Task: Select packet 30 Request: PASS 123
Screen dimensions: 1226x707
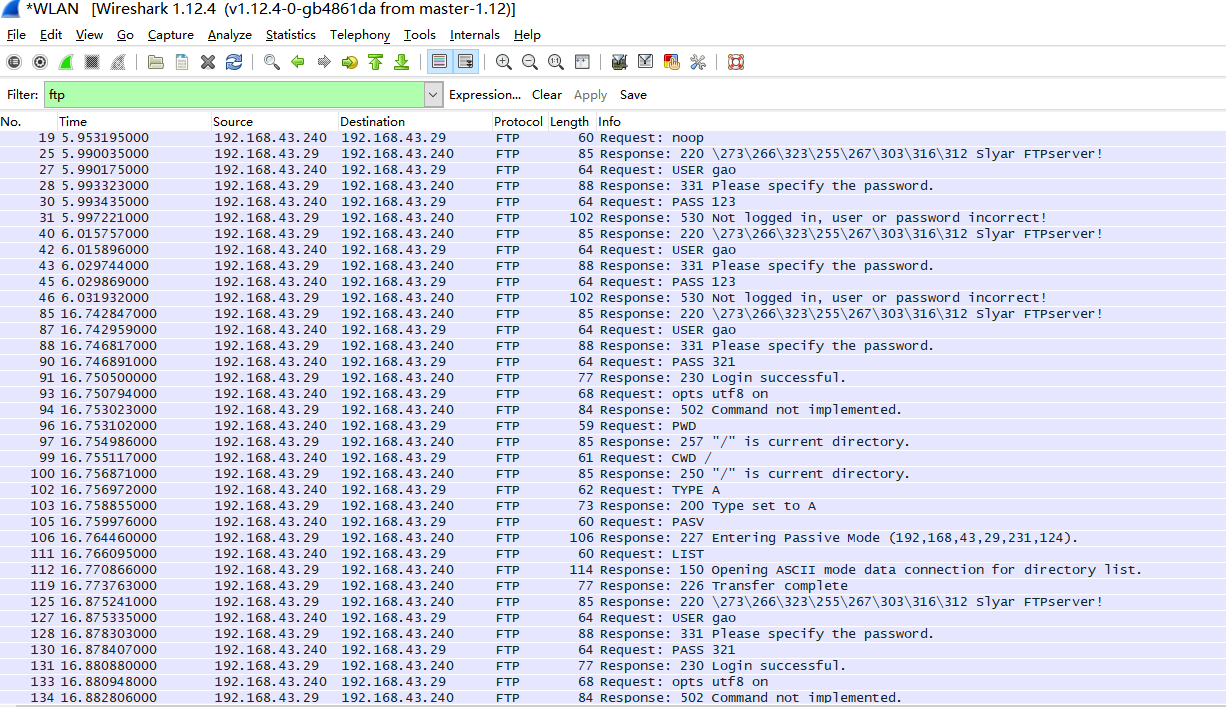Action: click(613, 202)
